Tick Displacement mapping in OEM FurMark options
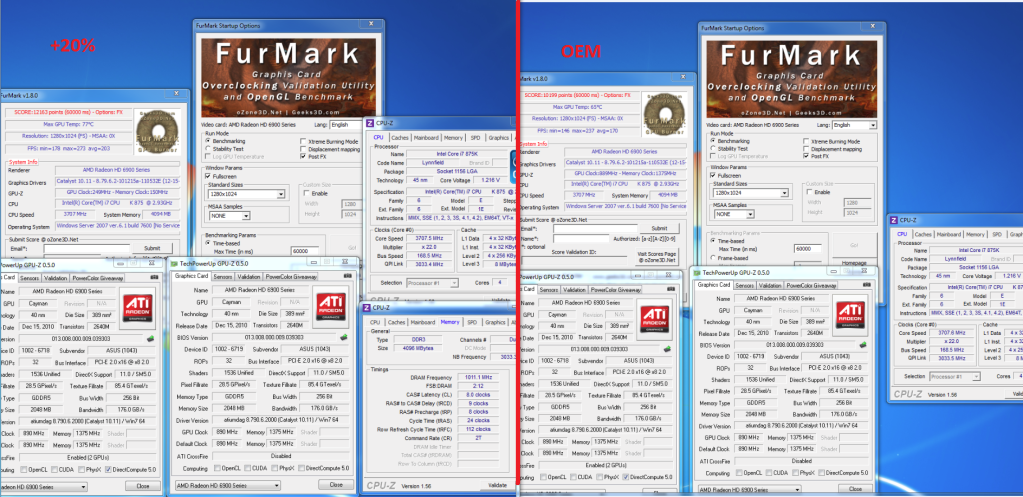Viewport: 1023px width, 497px height. 807,149
